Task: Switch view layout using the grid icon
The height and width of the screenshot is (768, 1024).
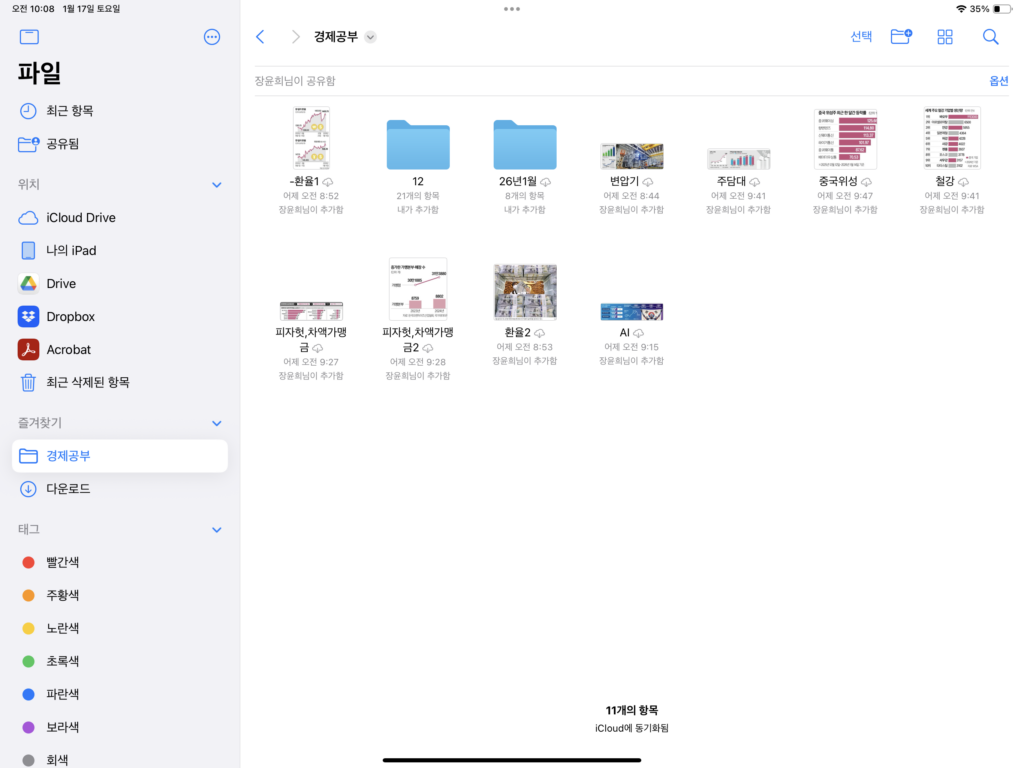Action: [x=945, y=36]
